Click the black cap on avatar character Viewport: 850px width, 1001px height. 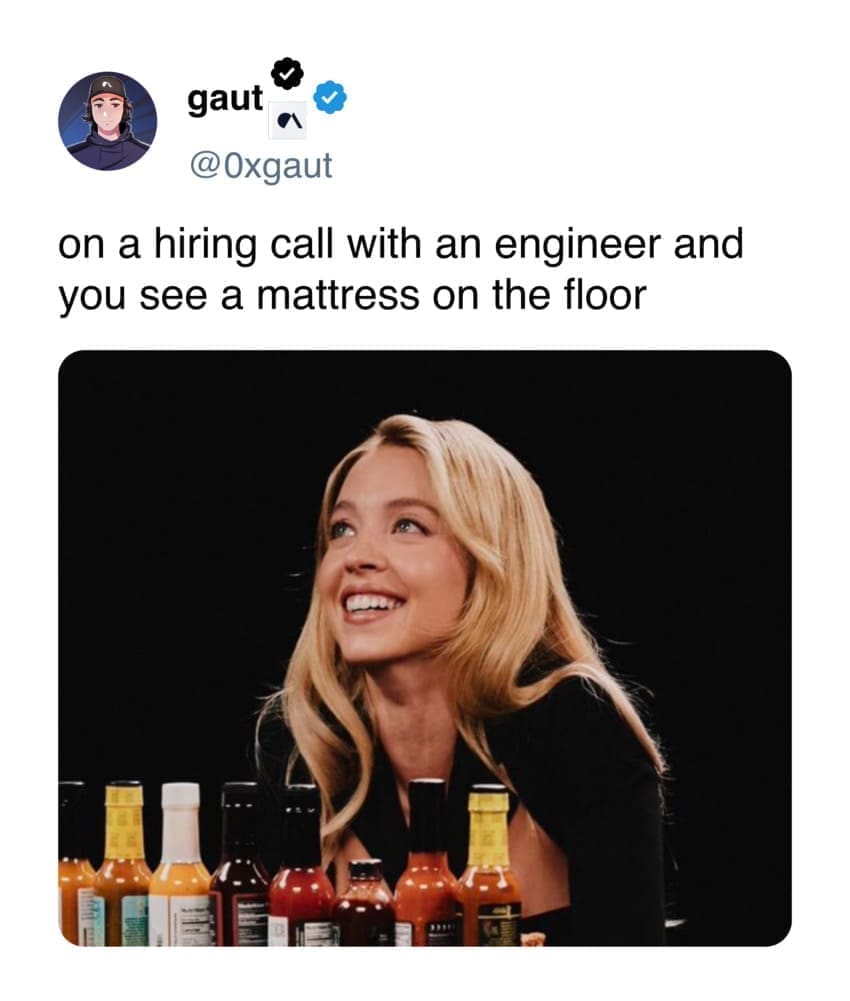pyautogui.click(x=109, y=88)
